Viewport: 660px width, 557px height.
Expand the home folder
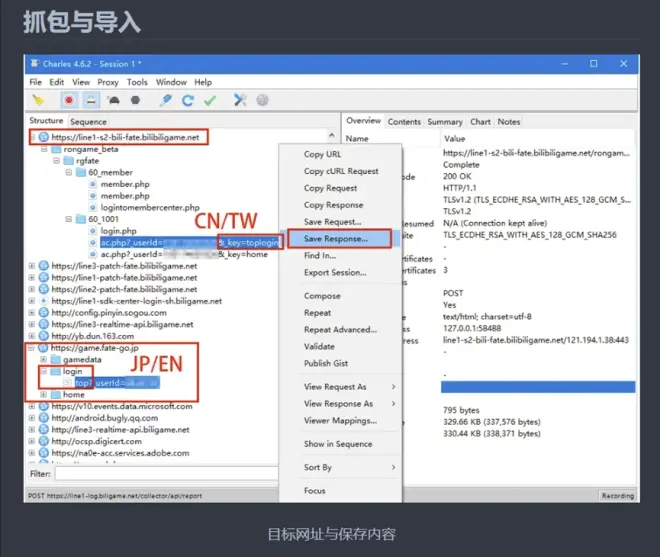click(43, 394)
